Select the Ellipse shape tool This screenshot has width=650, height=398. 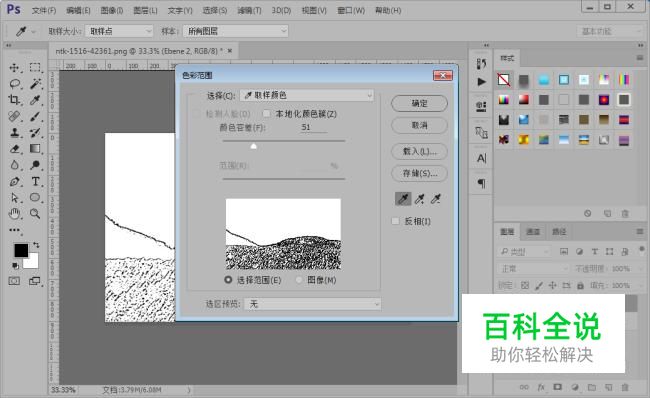tap(35, 197)
